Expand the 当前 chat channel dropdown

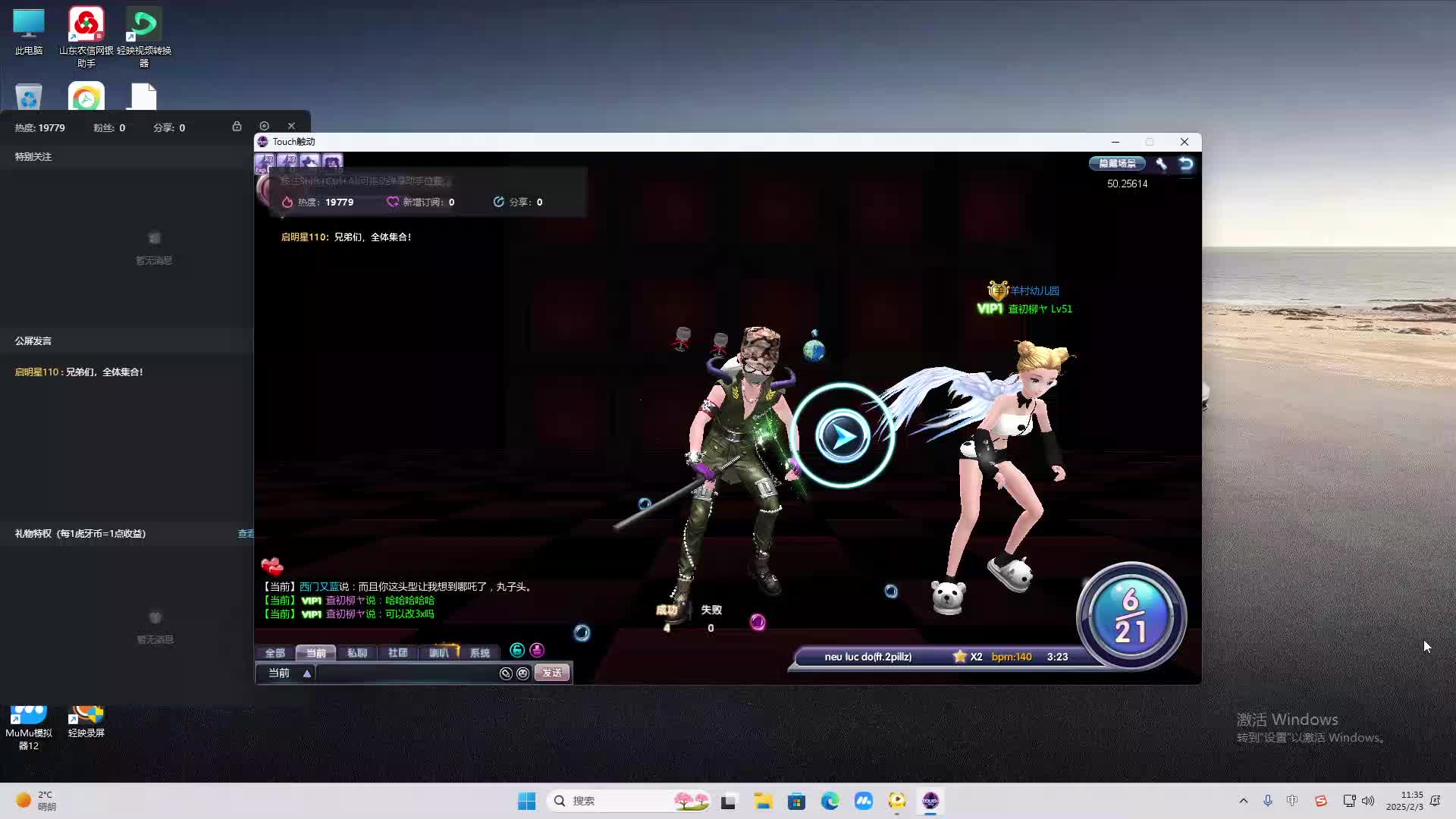click(x=306, y=673)
